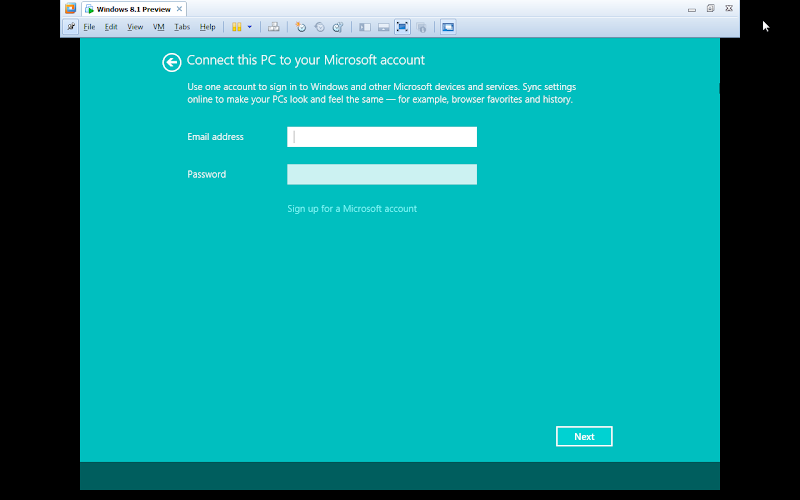Take a snapshot of the VM
This screenshot has width=800, height=500.
pos(301,27)
